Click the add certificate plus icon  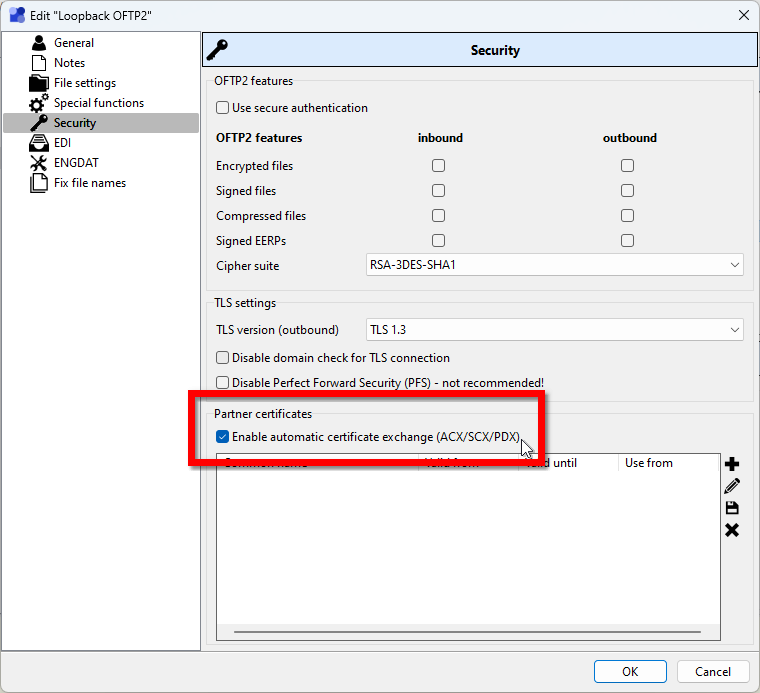point(732,464)
